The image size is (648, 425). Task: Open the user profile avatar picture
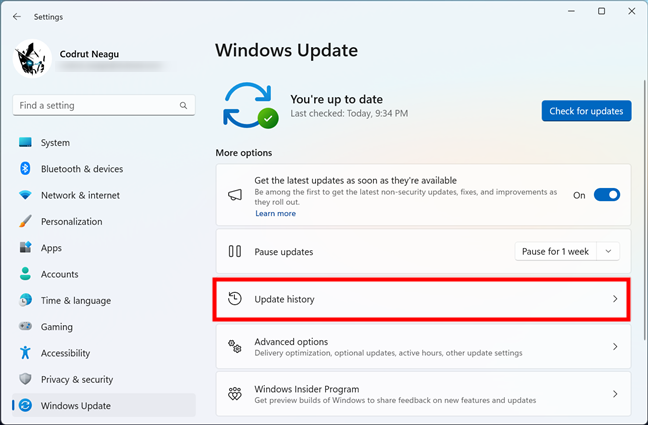(32, 58)
